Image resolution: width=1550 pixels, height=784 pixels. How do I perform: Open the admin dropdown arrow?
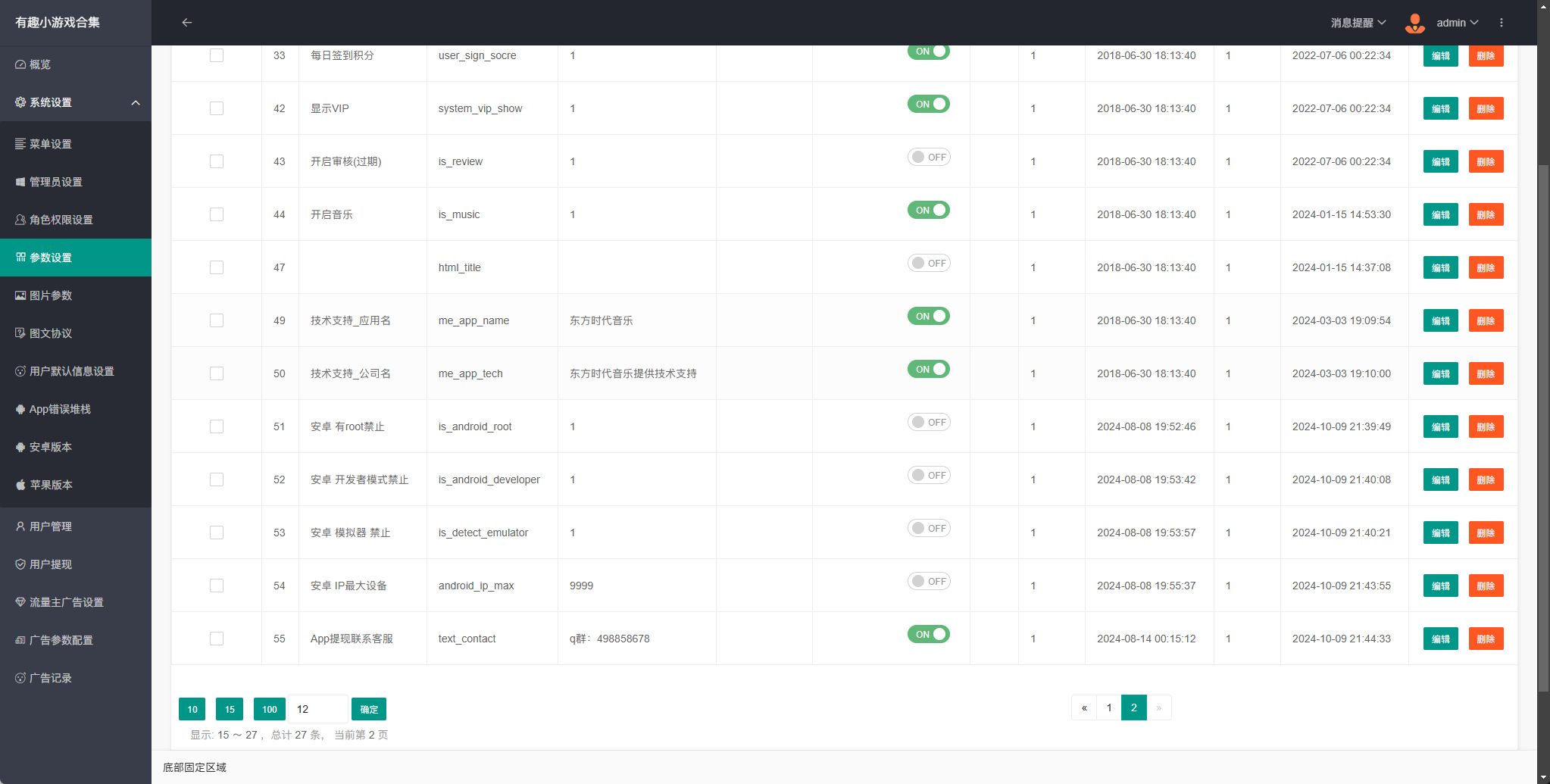coord(1474,23)
